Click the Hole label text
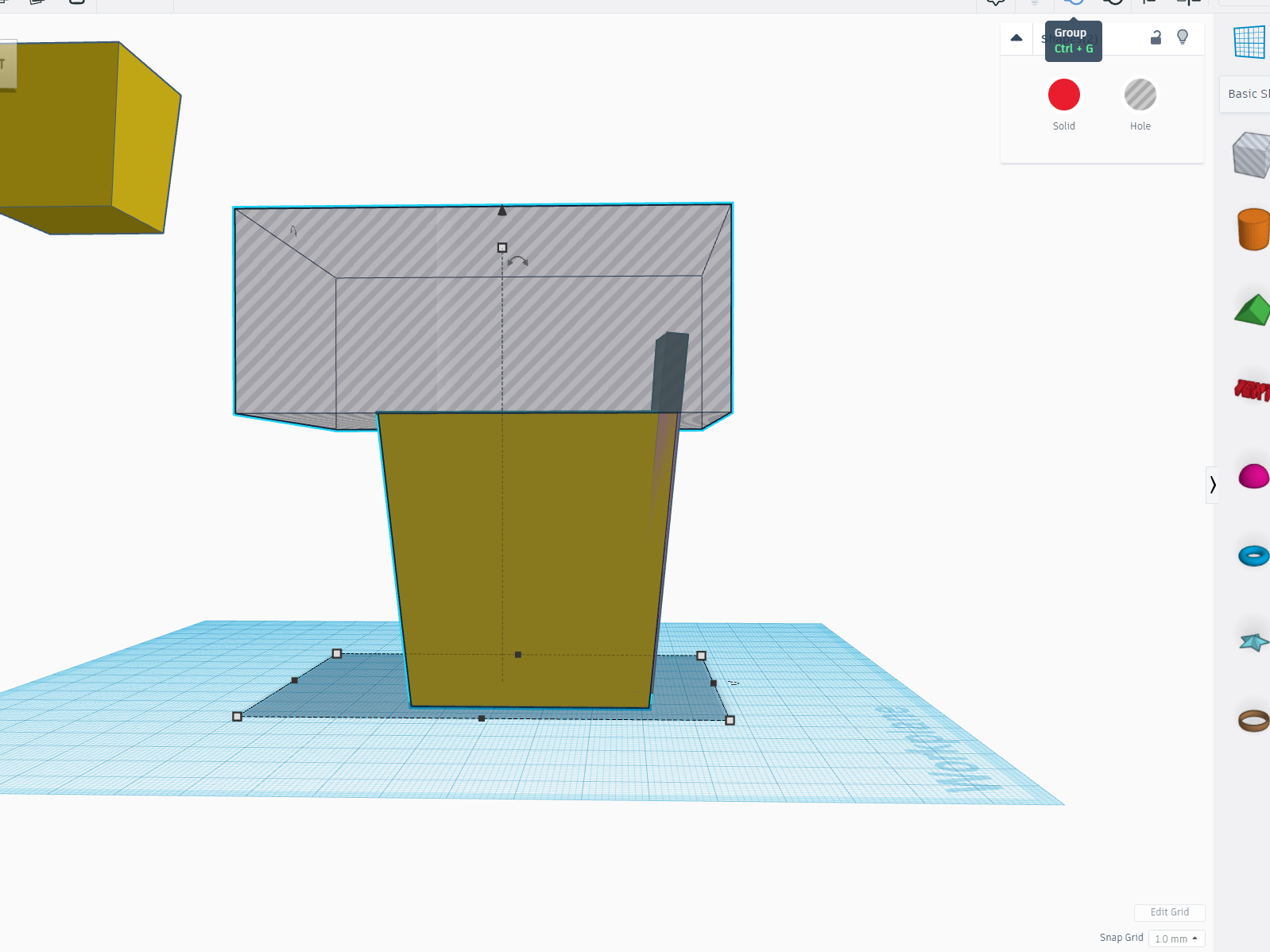 [1140, 126]
